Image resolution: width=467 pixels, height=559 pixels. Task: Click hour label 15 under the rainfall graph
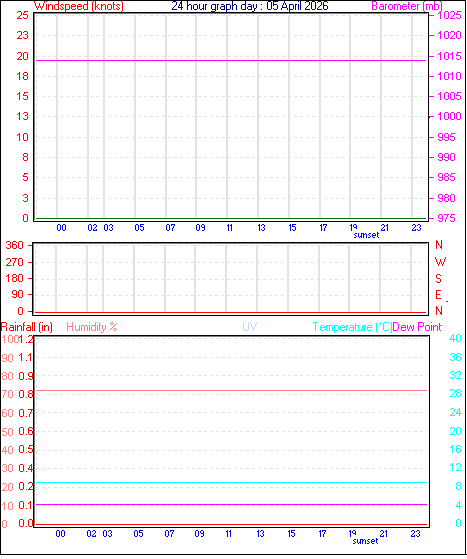click(x=291, y=534)
